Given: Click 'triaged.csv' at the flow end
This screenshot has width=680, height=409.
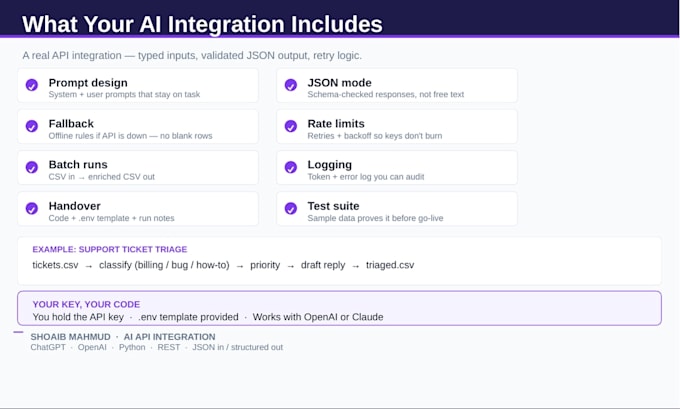Looking at the screenshot, I should click(390, 265).
